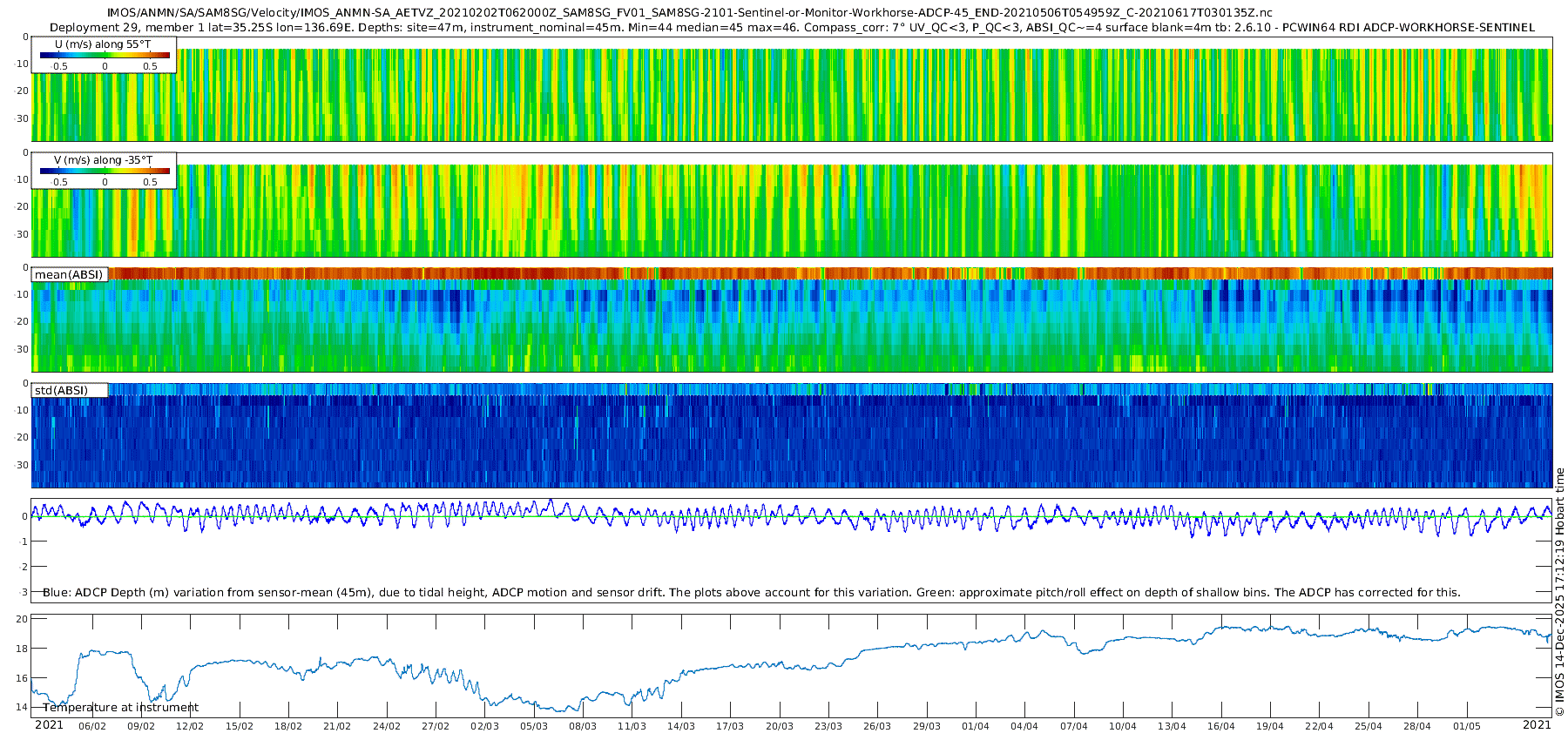
Task: Click the 2021 label at time axis start
Action: click(x=49, y=724)
